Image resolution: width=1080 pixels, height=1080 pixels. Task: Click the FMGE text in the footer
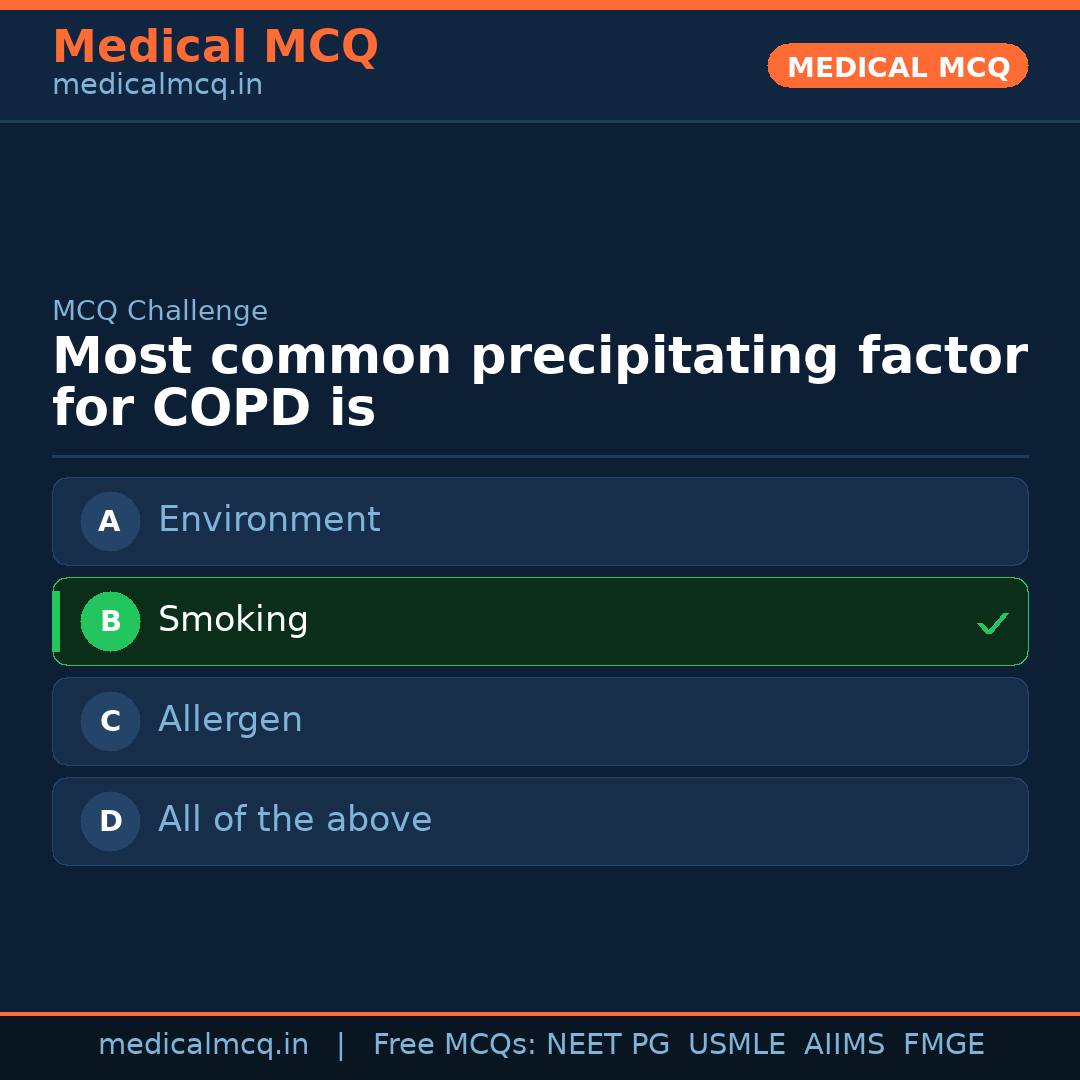point(943,1043)
